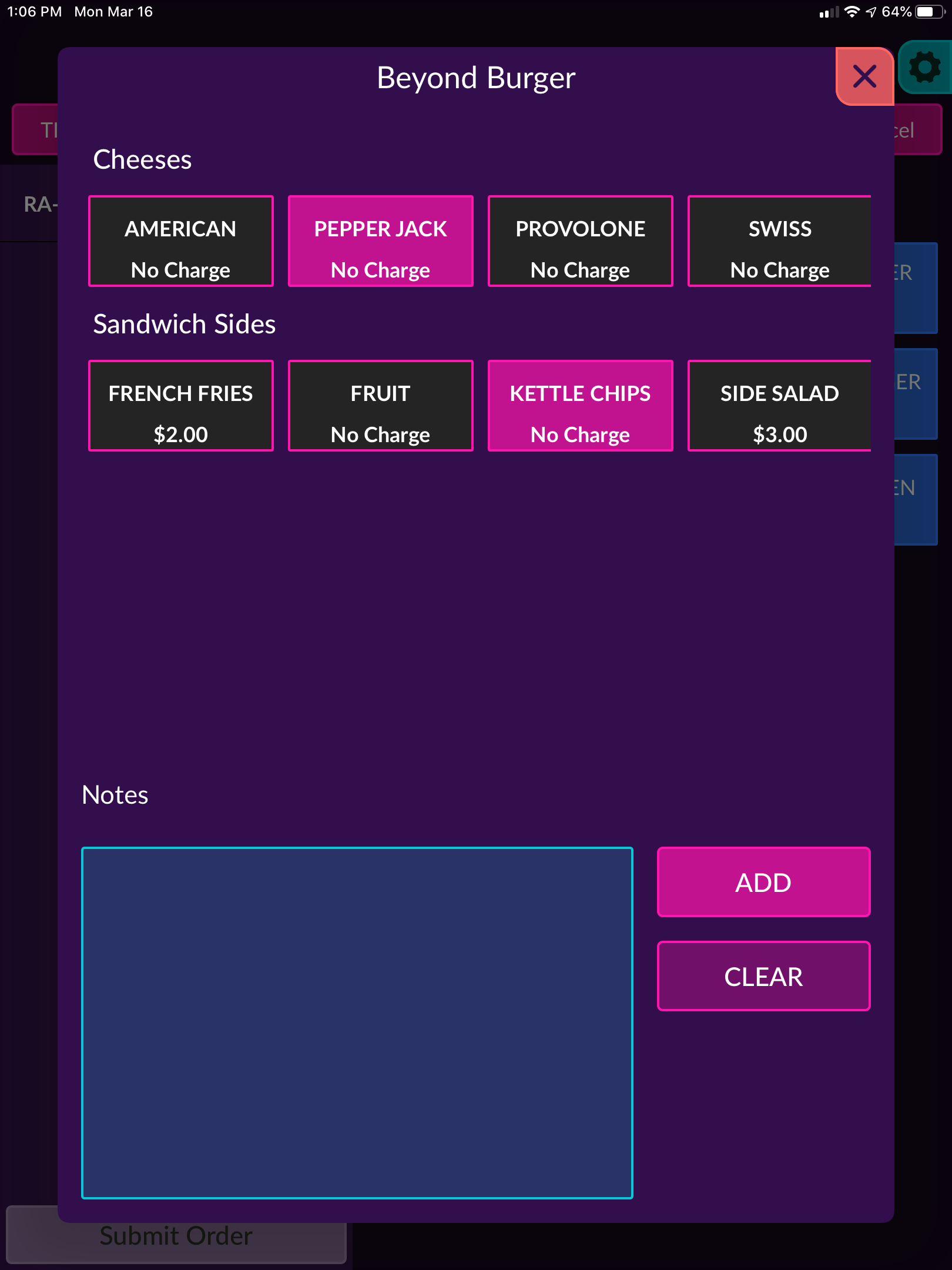Choose Fruit as the sandwich side
This screenshot has width=952, height=1270.
pyautogui.click(x=381, y=406)
